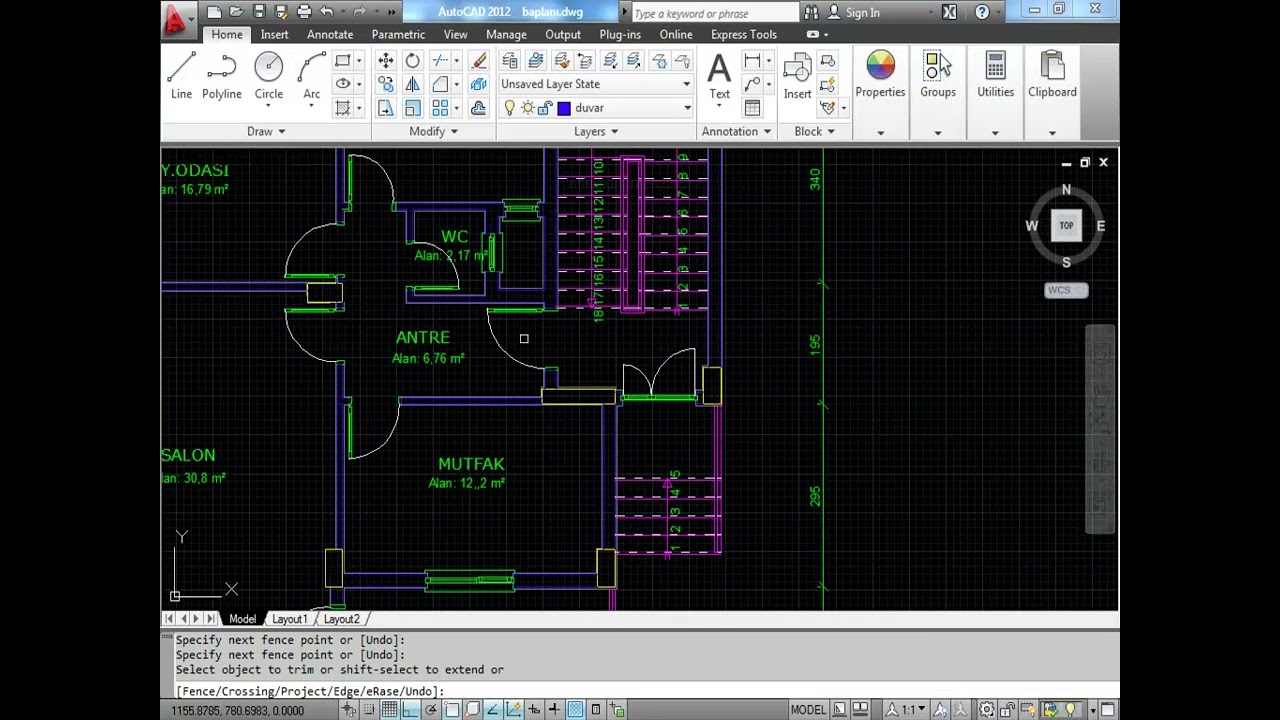Click the WCS label below ViewCube
Image resolution: width=1280 pixels, height=720 pixels.
coord(1066,290)
